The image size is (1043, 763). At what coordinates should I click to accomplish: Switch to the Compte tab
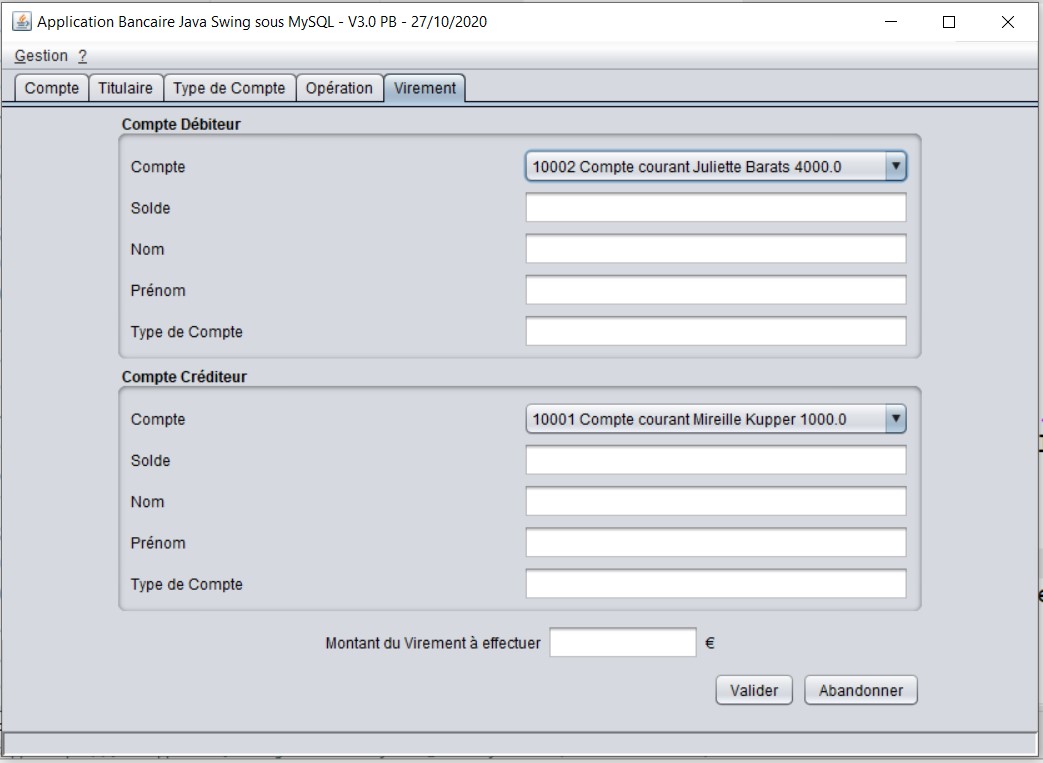52,88
